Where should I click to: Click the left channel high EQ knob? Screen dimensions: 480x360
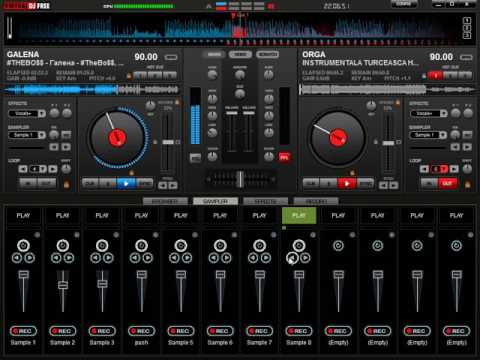[213, 99]
